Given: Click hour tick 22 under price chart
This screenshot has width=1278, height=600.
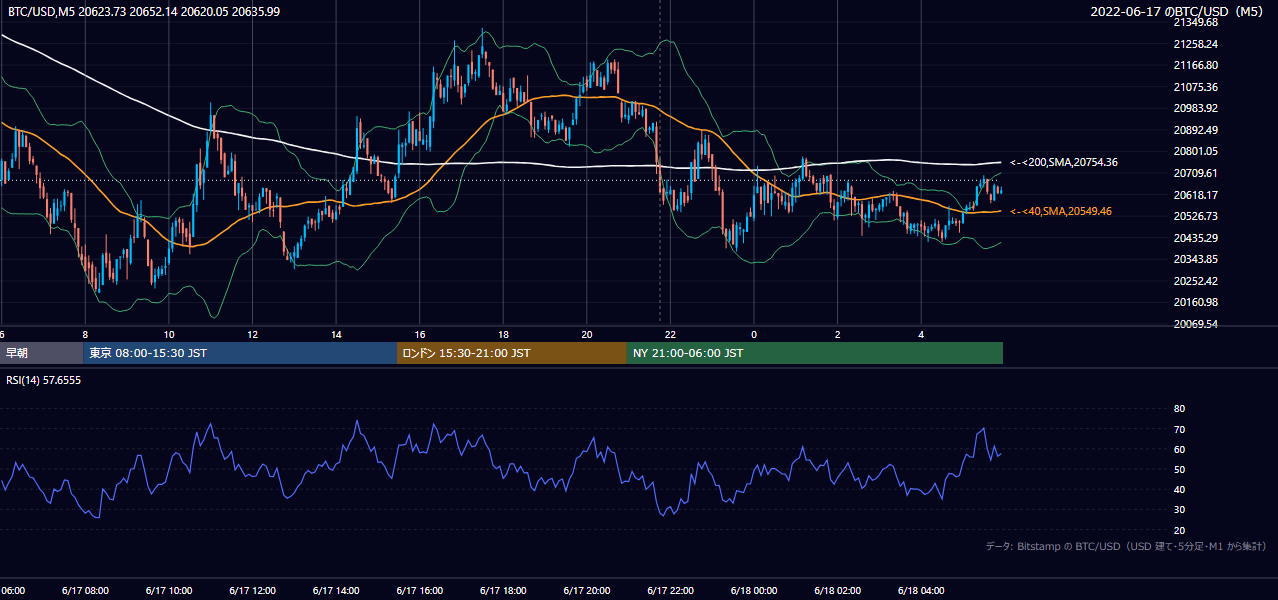Looking at the screenshot, I should [x=671, y=334].
